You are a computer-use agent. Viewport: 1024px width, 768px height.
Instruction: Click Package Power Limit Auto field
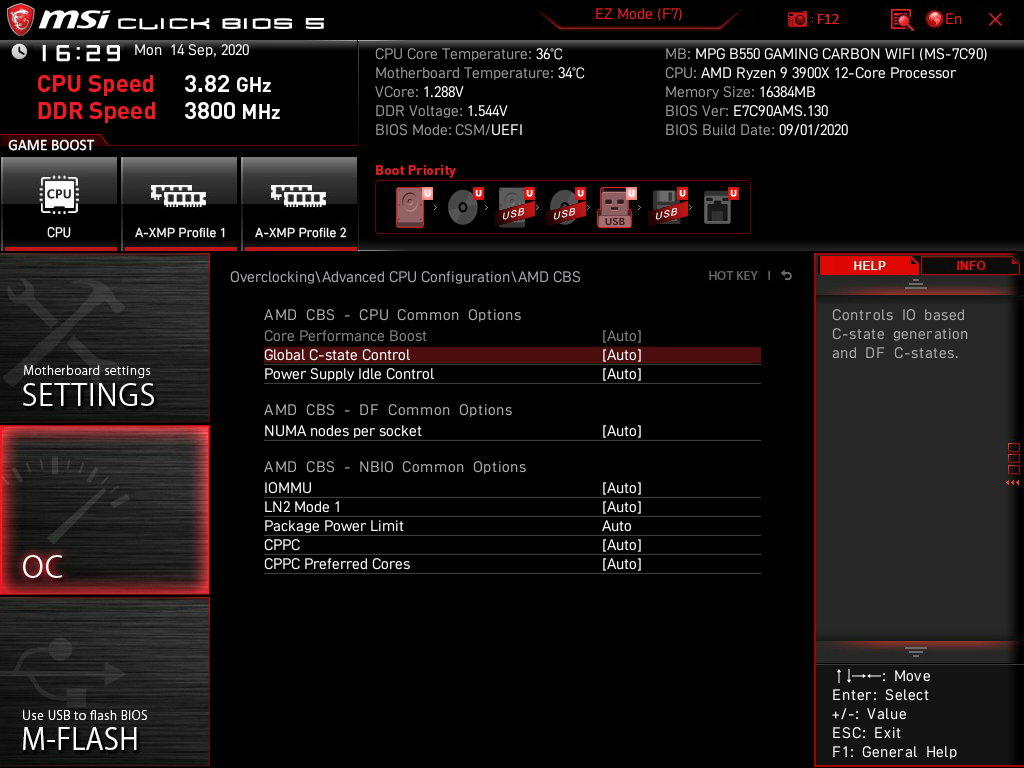coord(616,526)
